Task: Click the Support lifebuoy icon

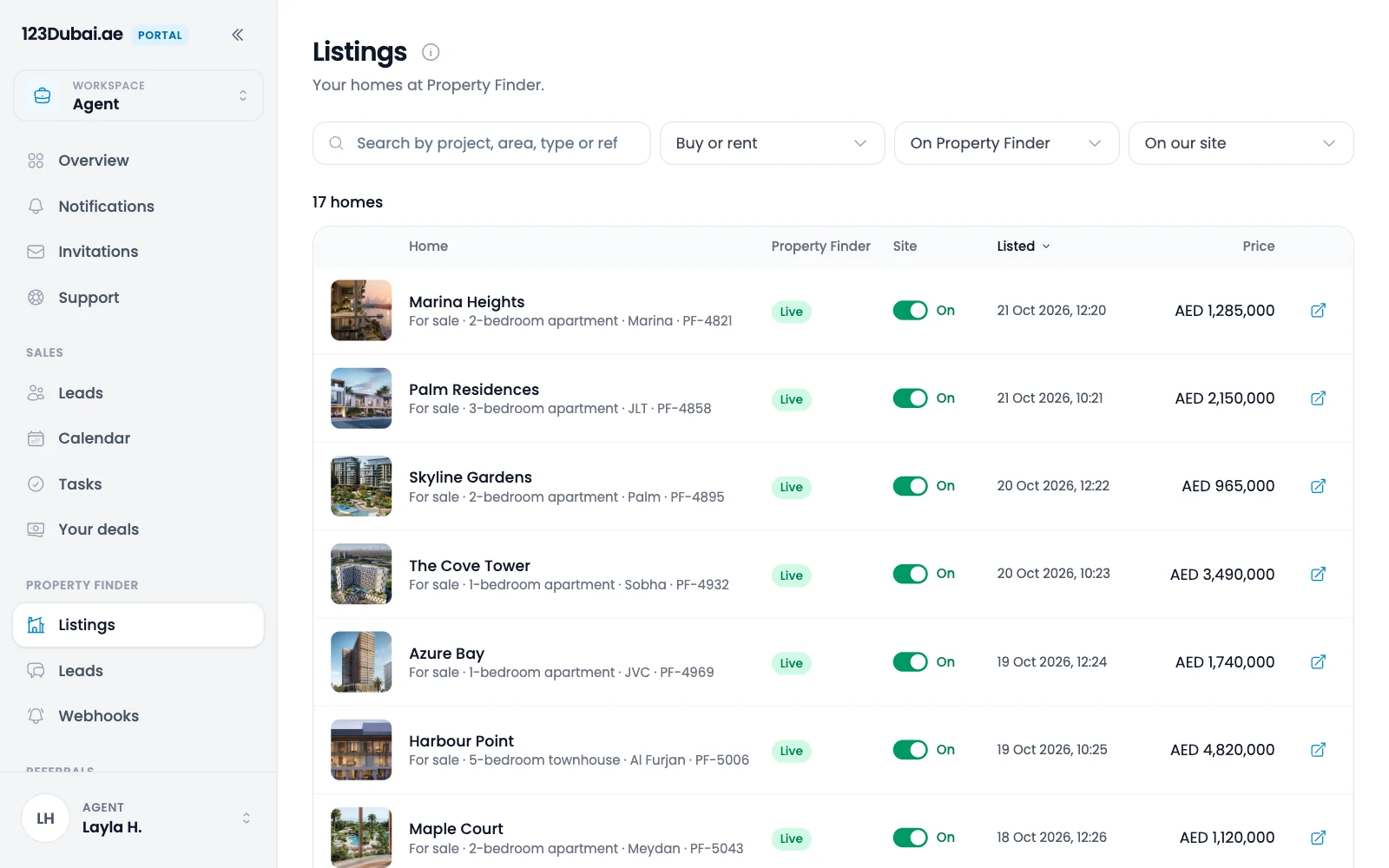Action: pos(36,298)
